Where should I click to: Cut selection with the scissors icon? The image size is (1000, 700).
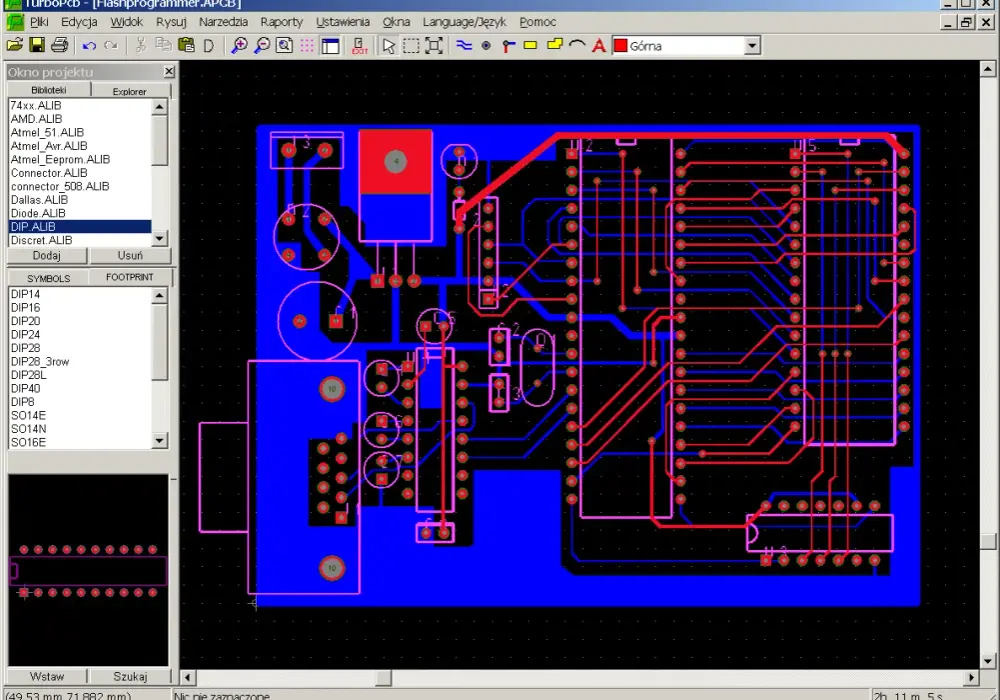pos(141,45)
